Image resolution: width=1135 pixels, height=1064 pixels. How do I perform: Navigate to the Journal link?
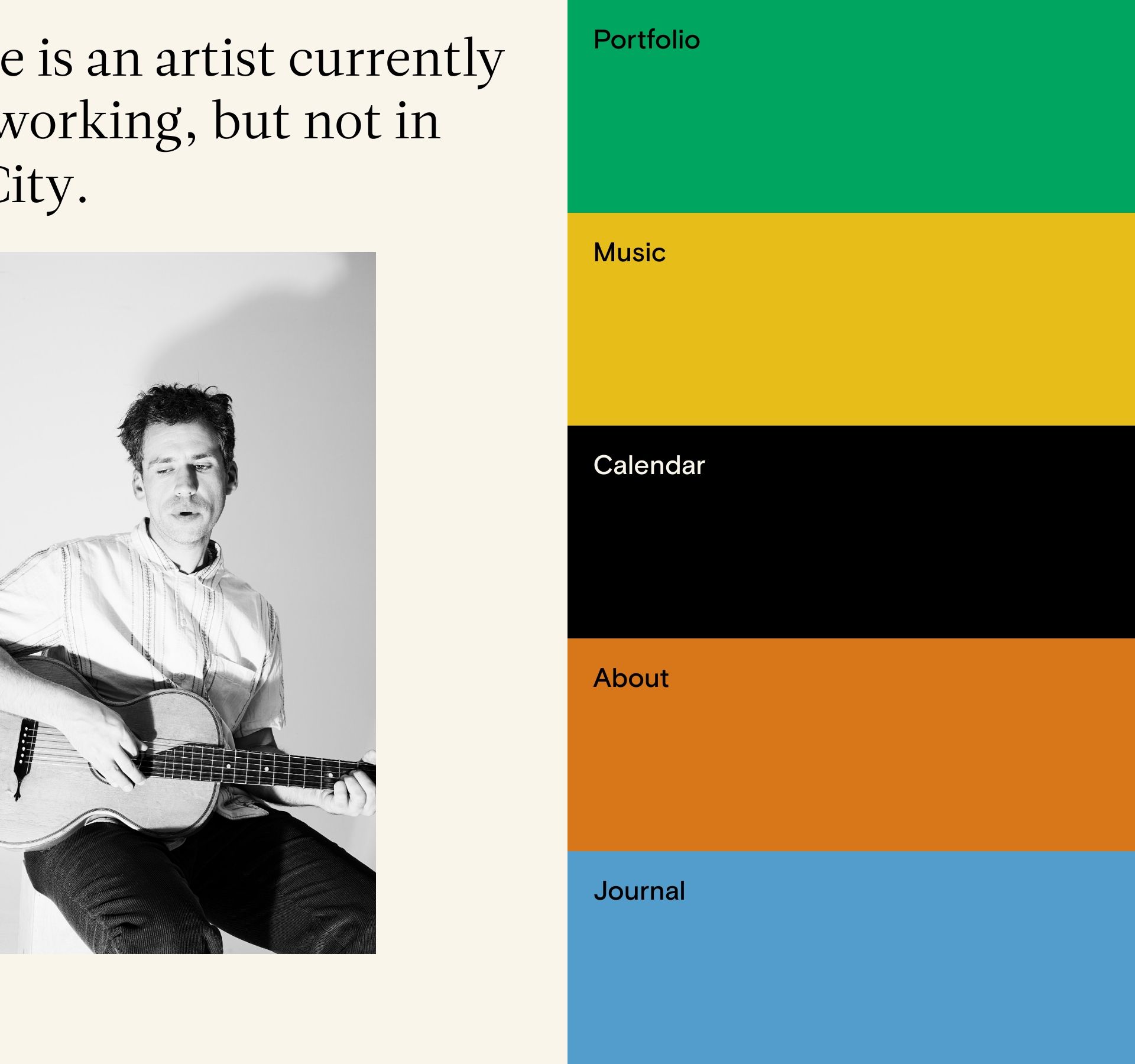[x=639, y=891]
